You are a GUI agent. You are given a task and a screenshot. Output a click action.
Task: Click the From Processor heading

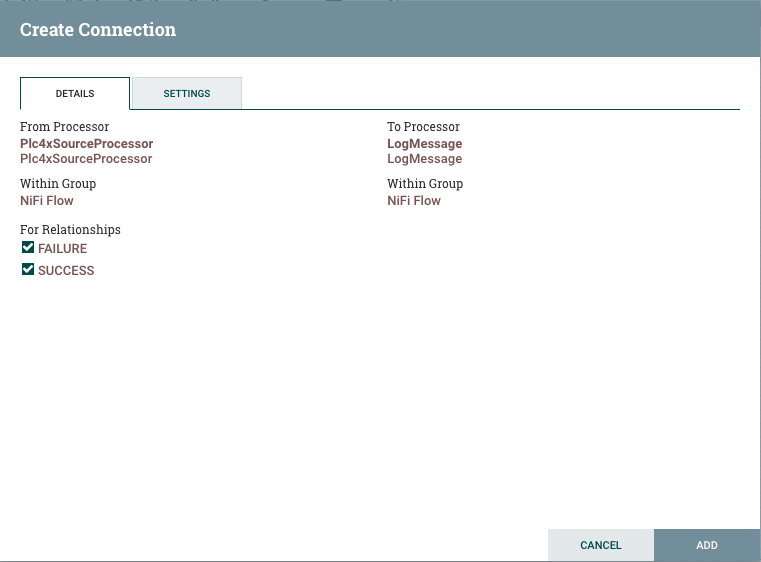pyautogui.click(x=64, y=127)
